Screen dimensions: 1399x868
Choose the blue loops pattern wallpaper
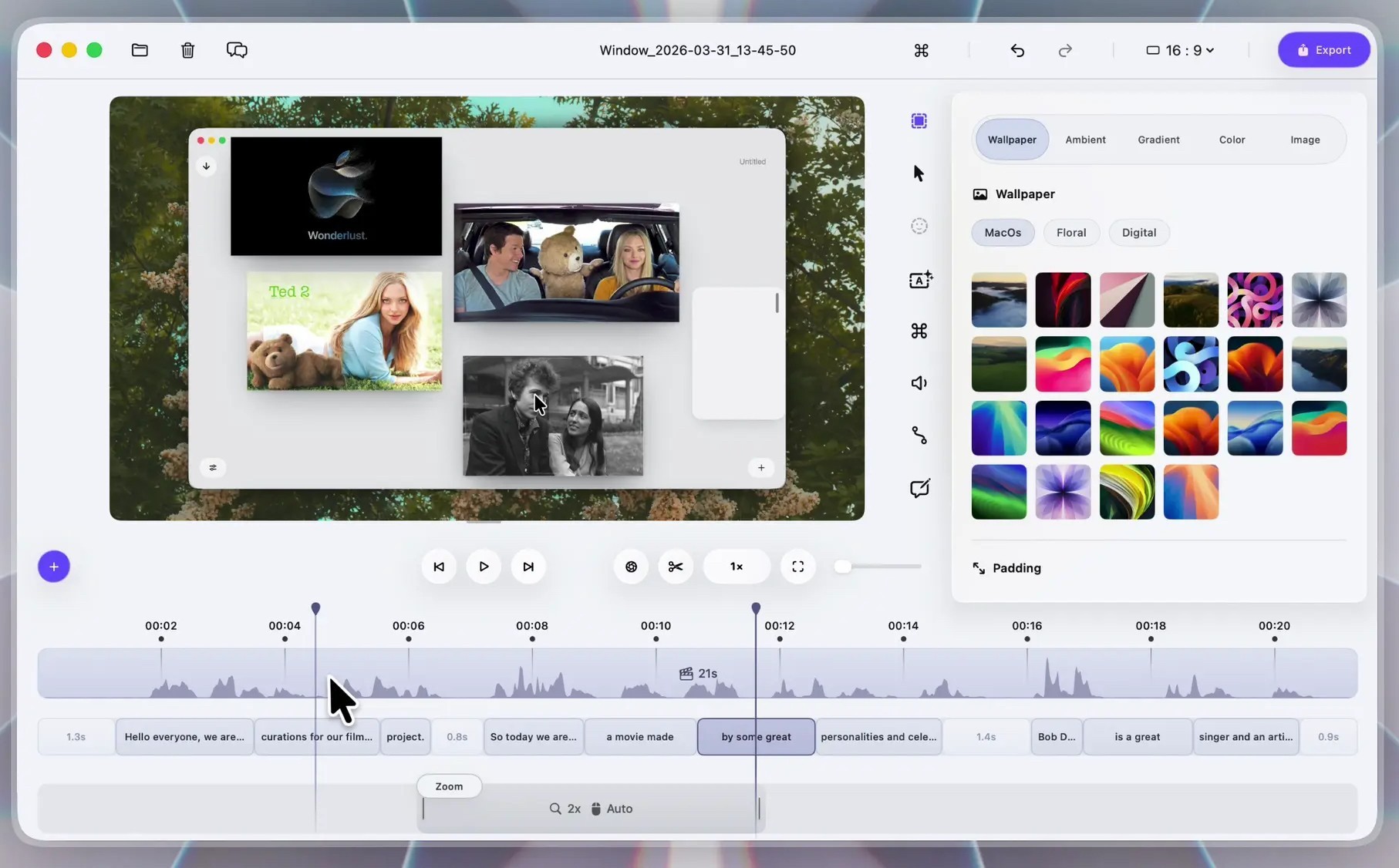coord(1191,364)
